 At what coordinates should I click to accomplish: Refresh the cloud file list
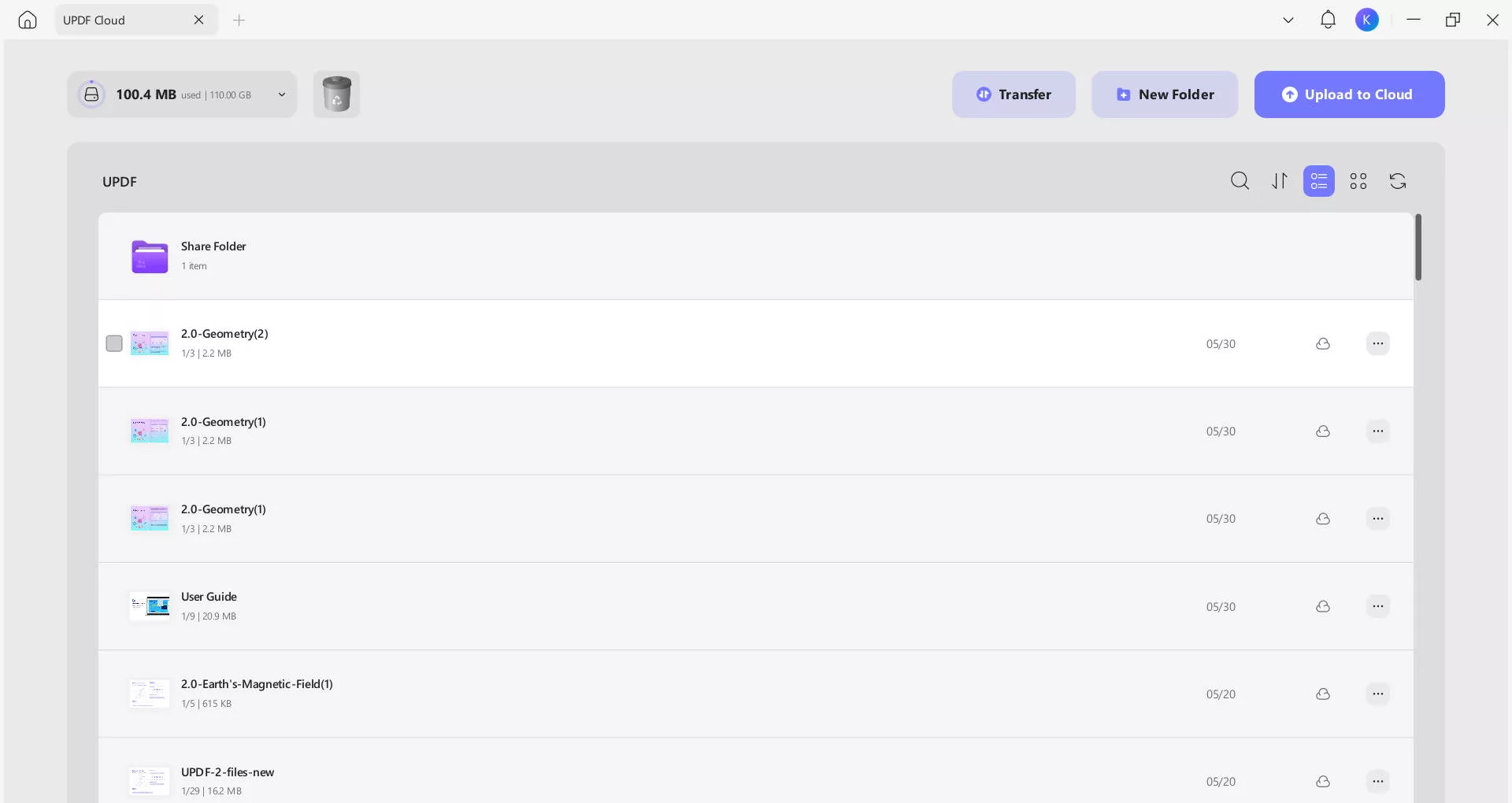[x=1398, y=181]
